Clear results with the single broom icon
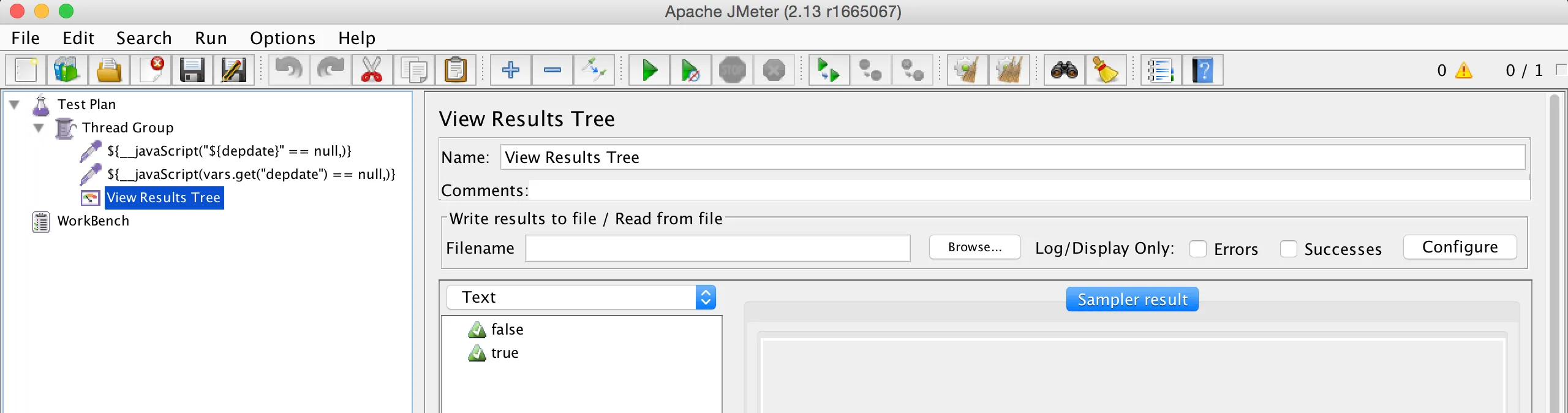This screenshot has height=413, width=1568. coord(968,70)
